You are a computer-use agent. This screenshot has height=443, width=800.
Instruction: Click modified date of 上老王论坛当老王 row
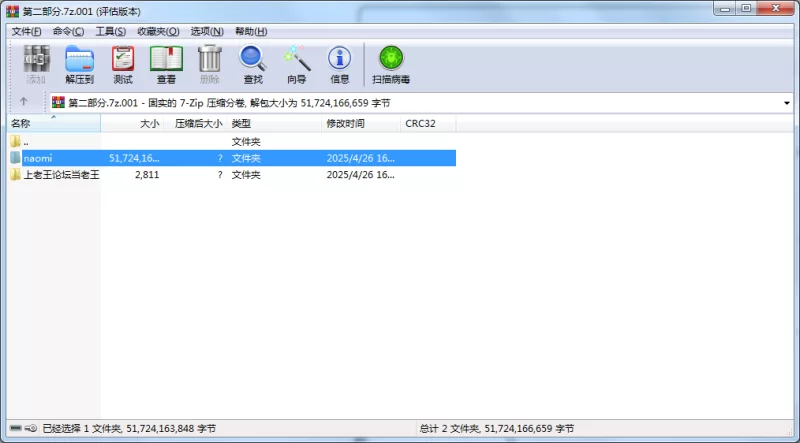pos(361,175)
